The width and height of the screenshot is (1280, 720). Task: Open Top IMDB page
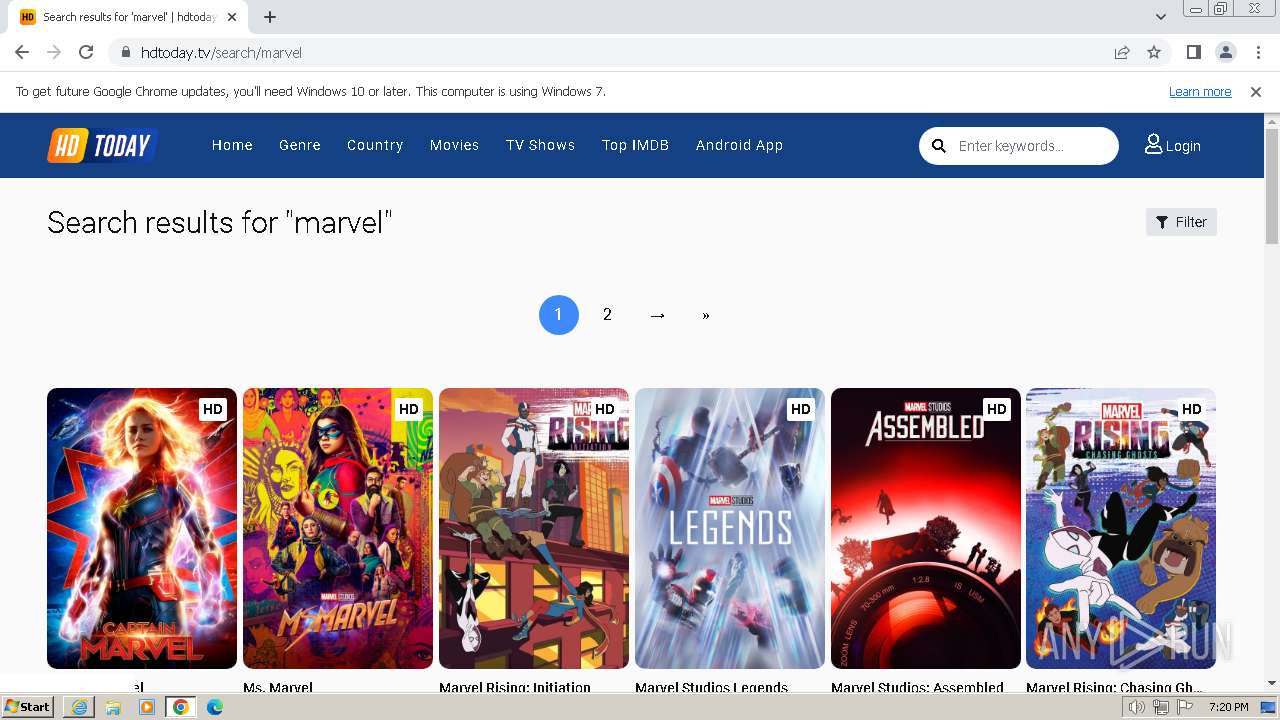635,145
